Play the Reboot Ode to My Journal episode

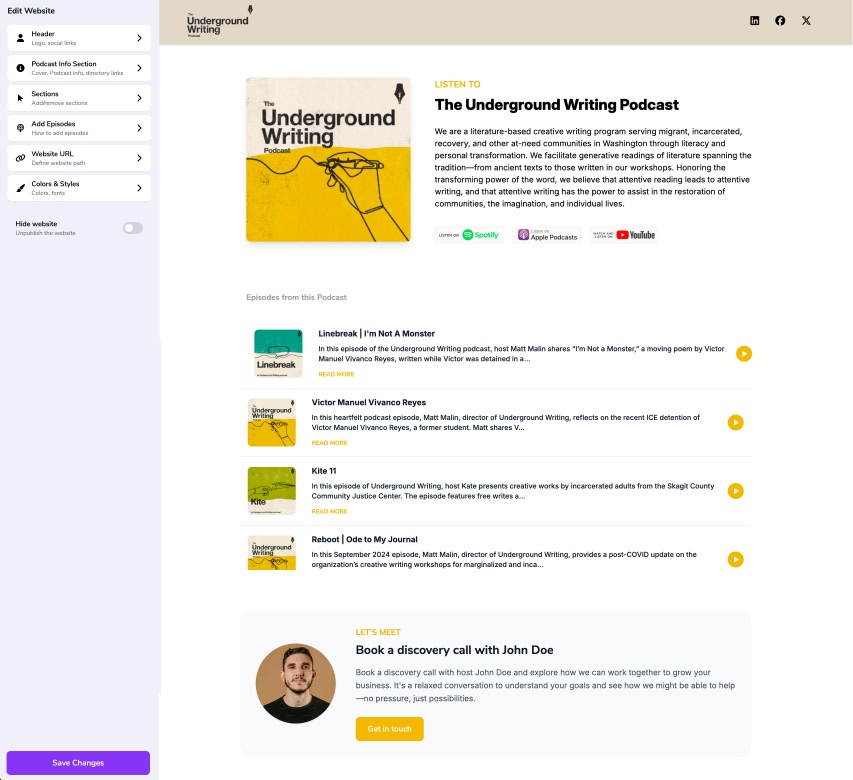[x=735, y=559]
